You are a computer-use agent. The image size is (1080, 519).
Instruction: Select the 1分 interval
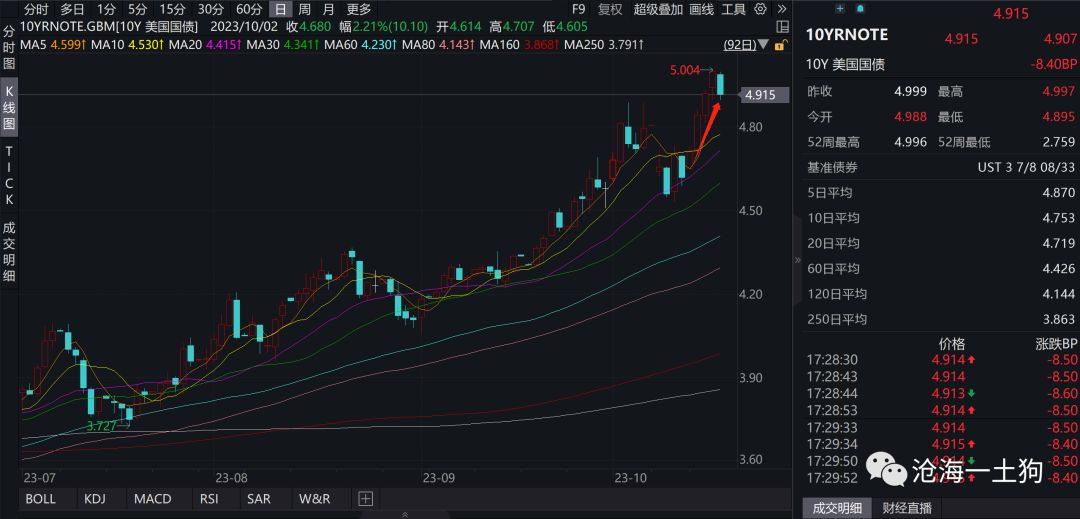(x=106, y=9)
